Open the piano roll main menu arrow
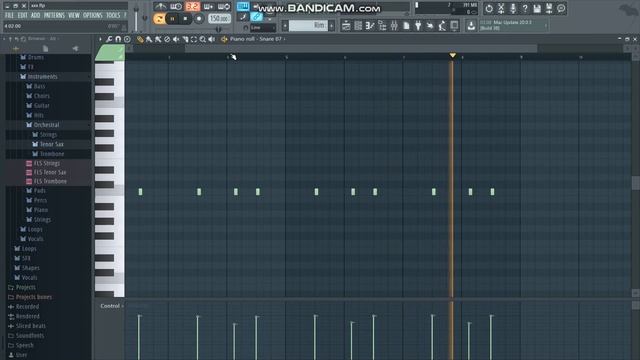This screenshot has height=360, width=640. click(100, 39)
